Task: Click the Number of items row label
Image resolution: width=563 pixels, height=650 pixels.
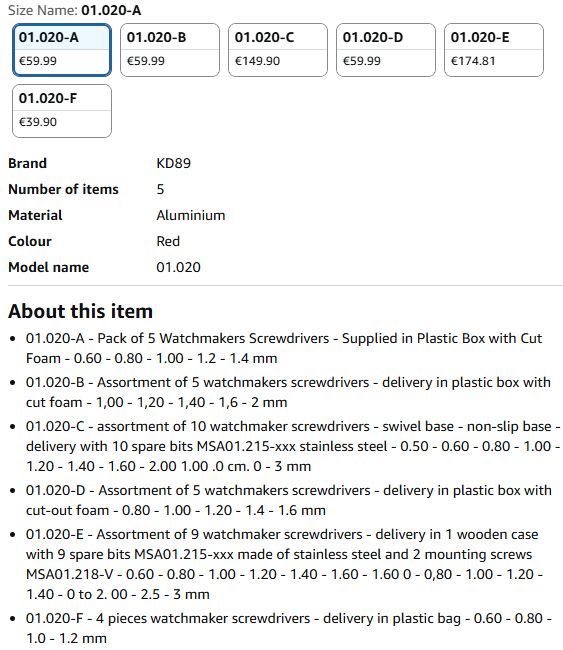Action: coord(63,189)
